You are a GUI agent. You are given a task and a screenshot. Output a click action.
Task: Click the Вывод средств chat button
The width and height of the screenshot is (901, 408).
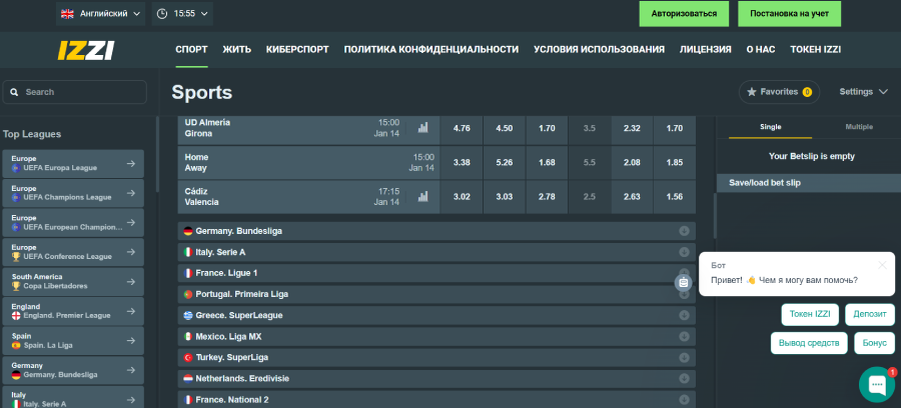(809, 343)
